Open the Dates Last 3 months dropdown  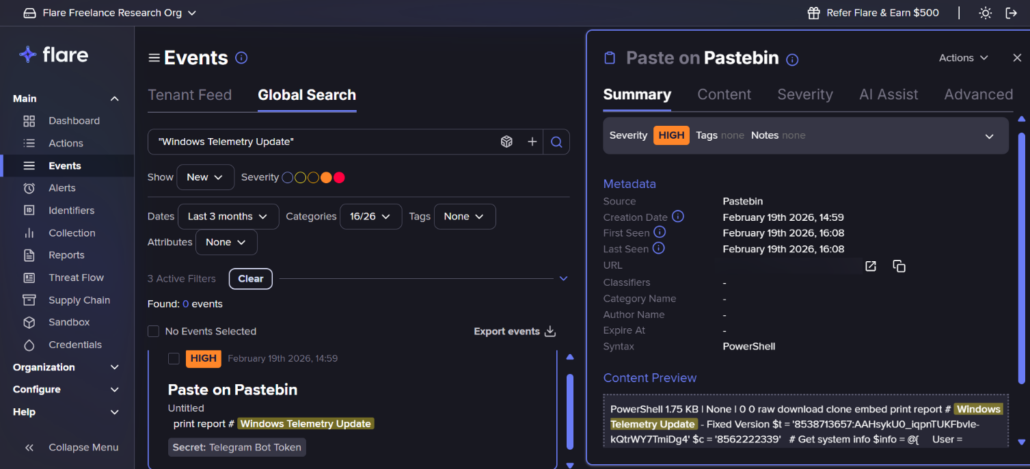pyautogui.click(x=228, y=216)
